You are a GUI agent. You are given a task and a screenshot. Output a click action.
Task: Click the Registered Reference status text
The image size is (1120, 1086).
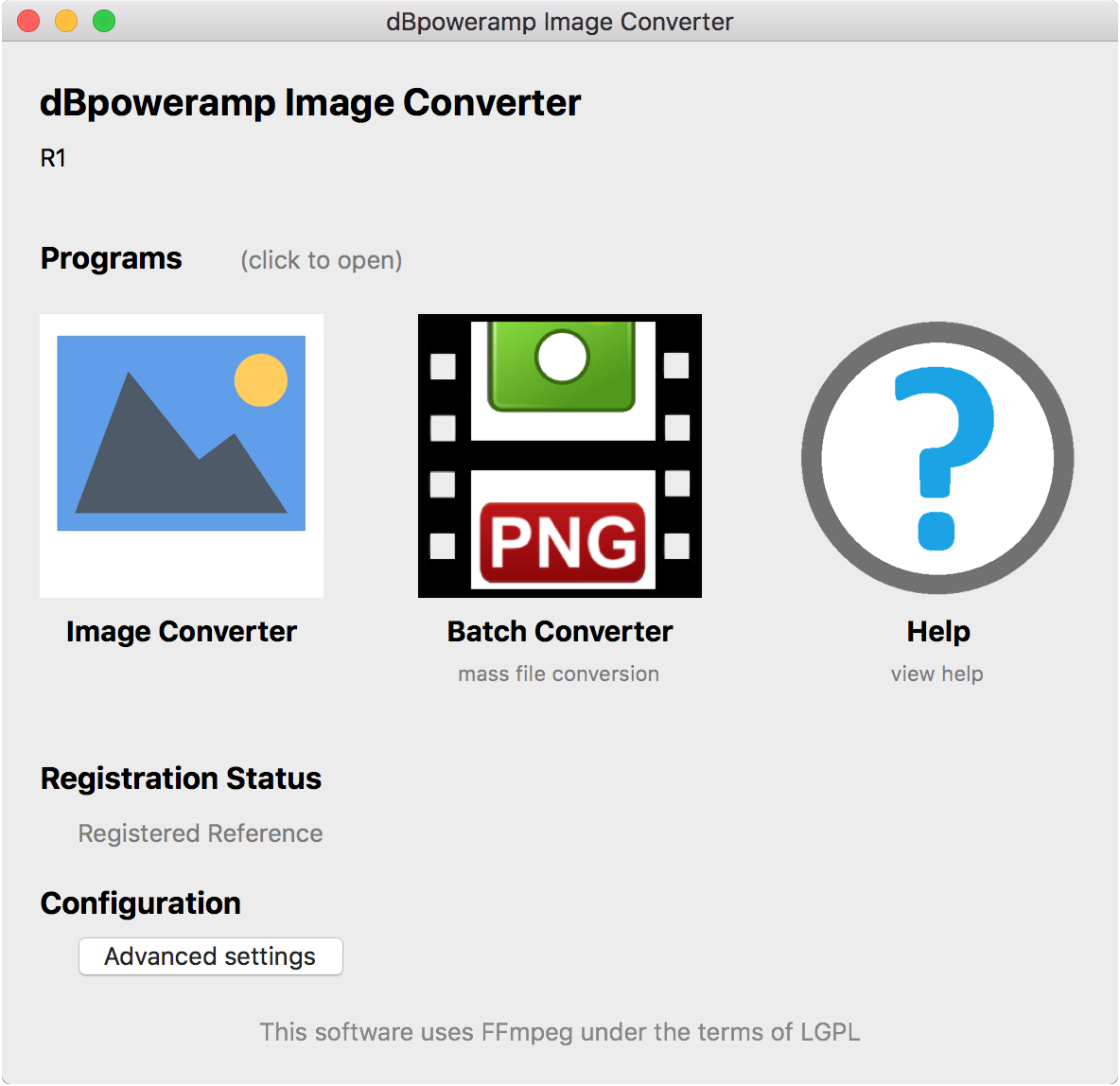pos(200,833)
